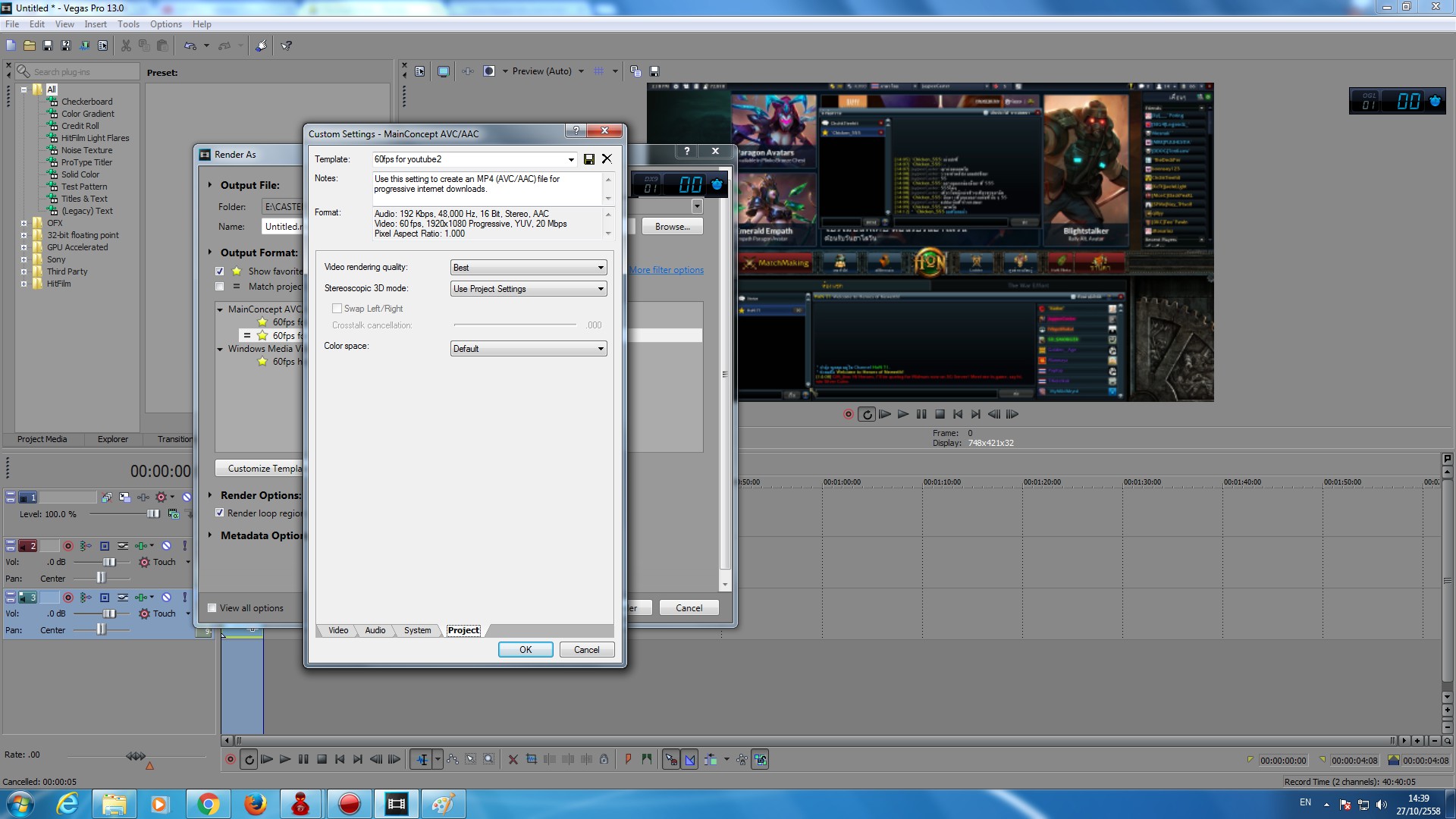The width and height of the screenshot is (1456, 819).
Task: Click the Split Screen View icon in preview toolbar
Action: pos(489,71)
